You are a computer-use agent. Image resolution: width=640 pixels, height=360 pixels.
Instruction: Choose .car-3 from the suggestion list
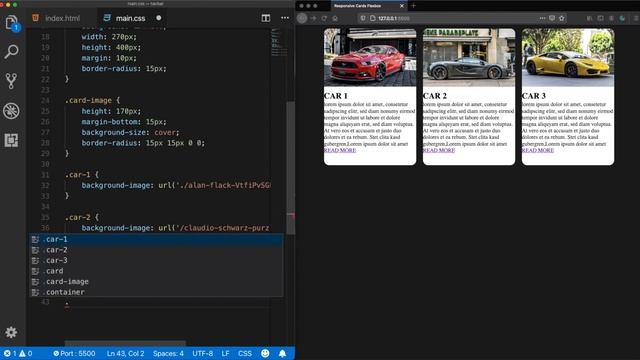156,260
